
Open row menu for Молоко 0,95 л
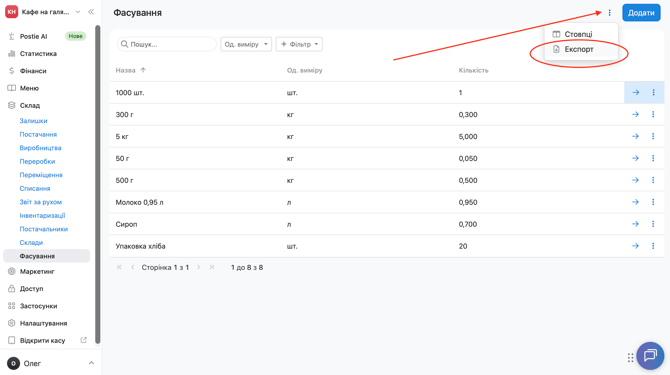[653, 202]
